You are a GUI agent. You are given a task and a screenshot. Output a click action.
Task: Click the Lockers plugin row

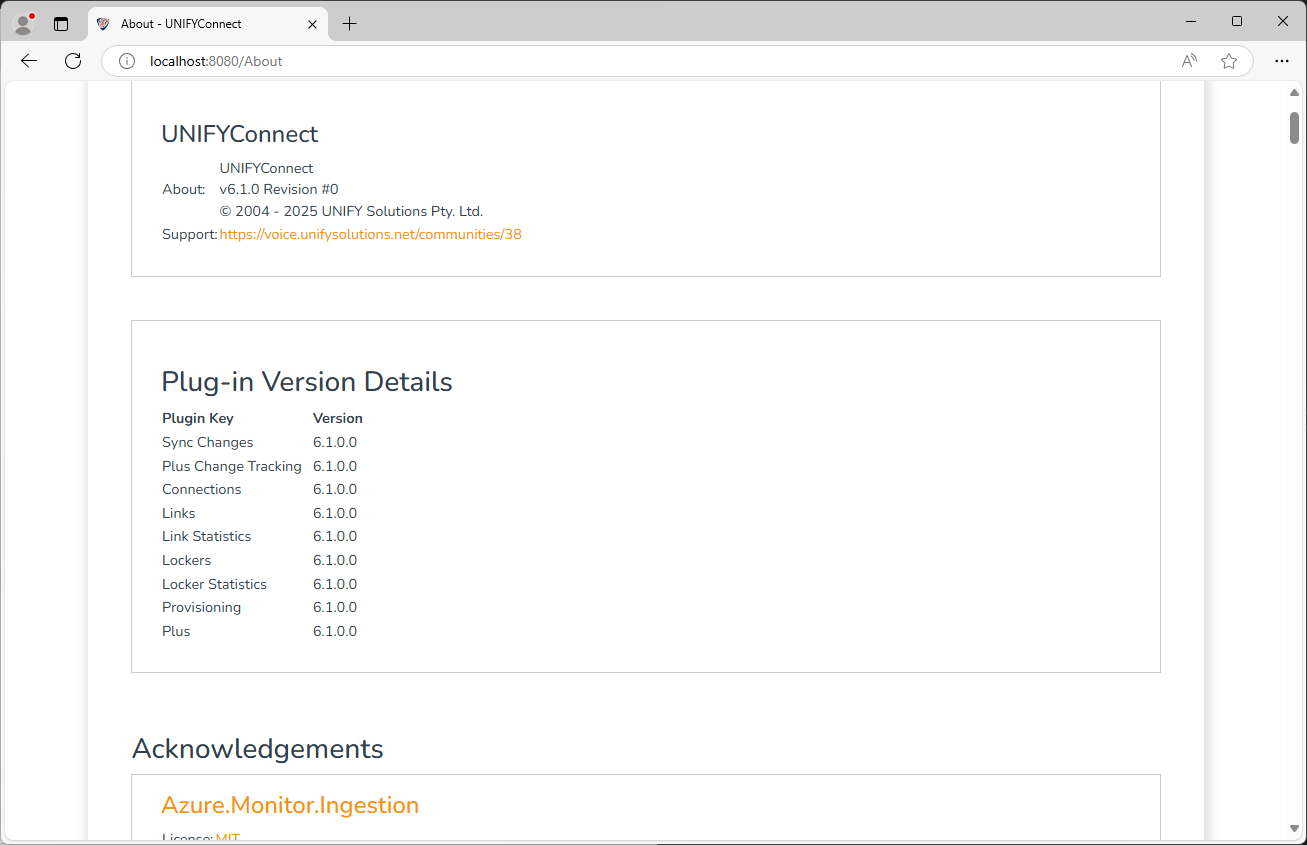(260, 561)
